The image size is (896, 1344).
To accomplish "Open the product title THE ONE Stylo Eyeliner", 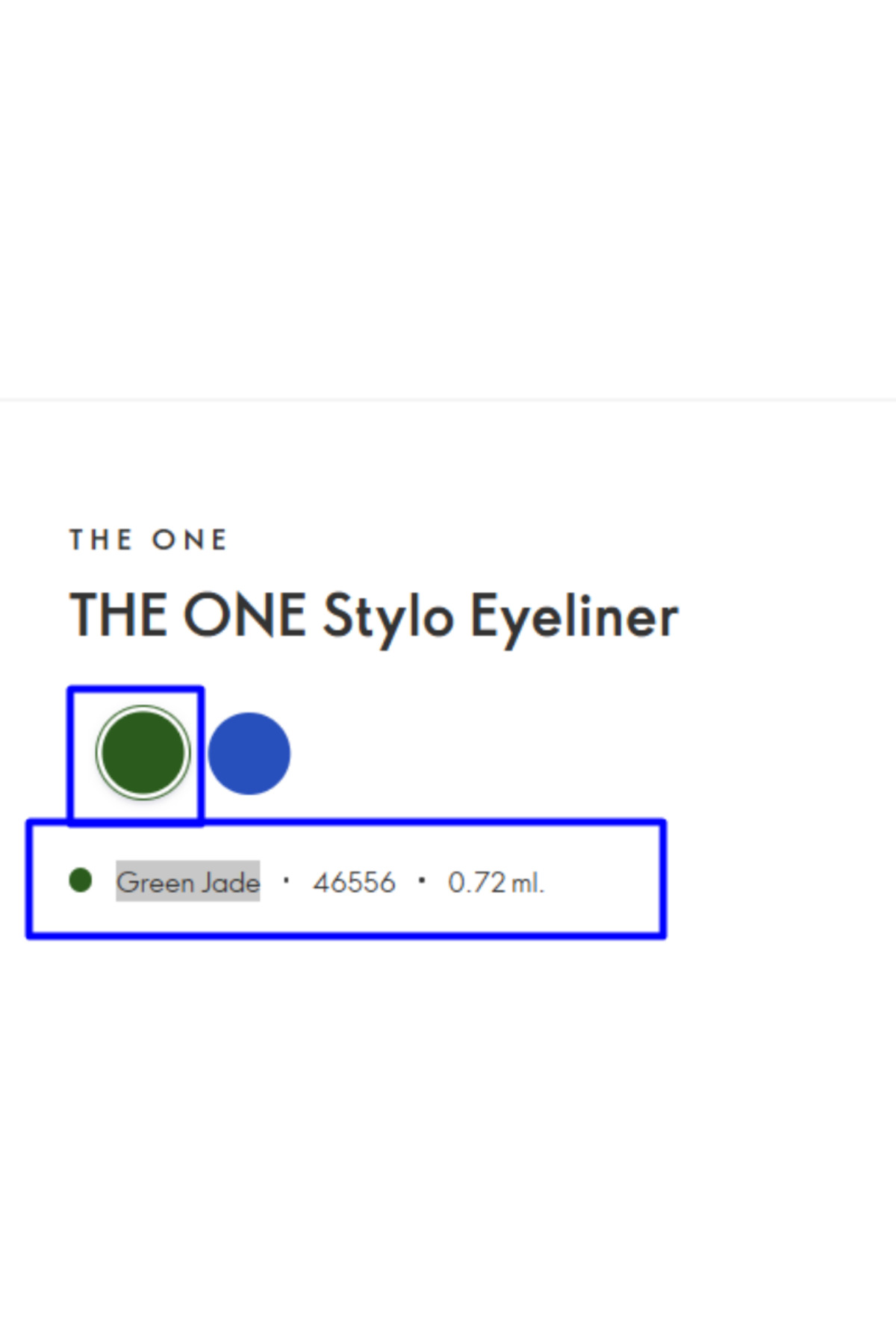I will click(373, 615).
